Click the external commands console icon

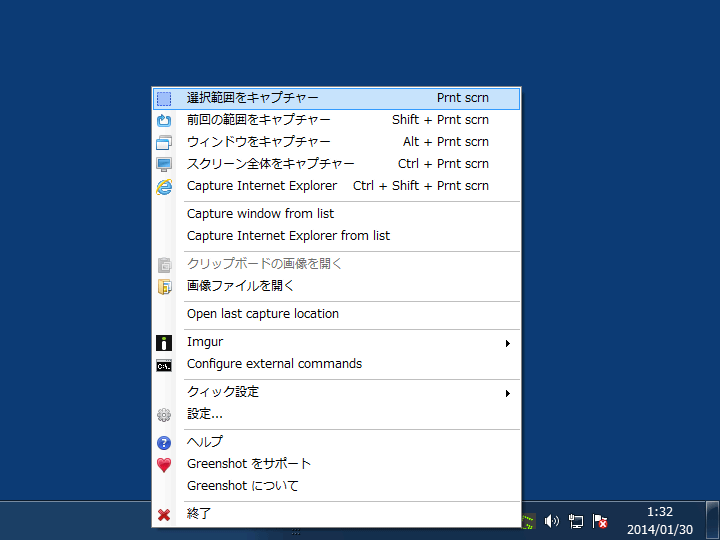(x=165, y=365)
